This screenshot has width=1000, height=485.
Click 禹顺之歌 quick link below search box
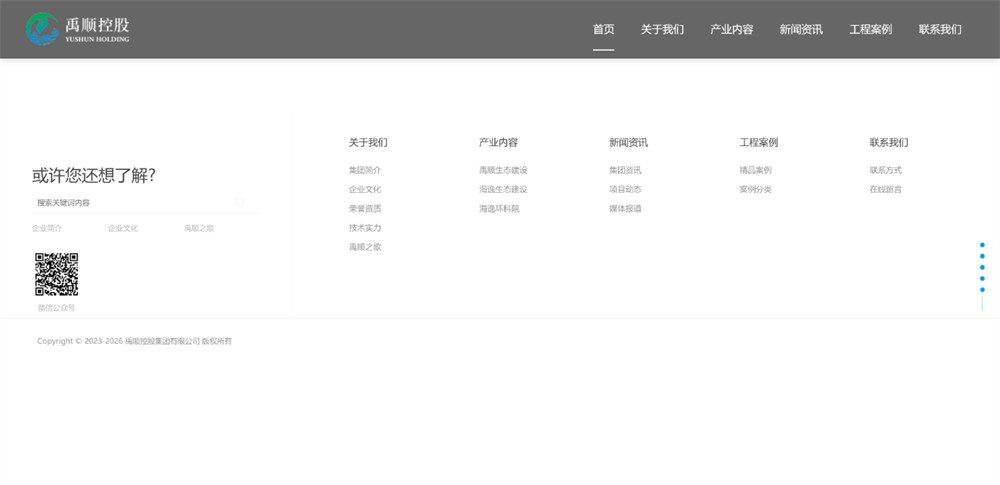[x=199, y=228]
